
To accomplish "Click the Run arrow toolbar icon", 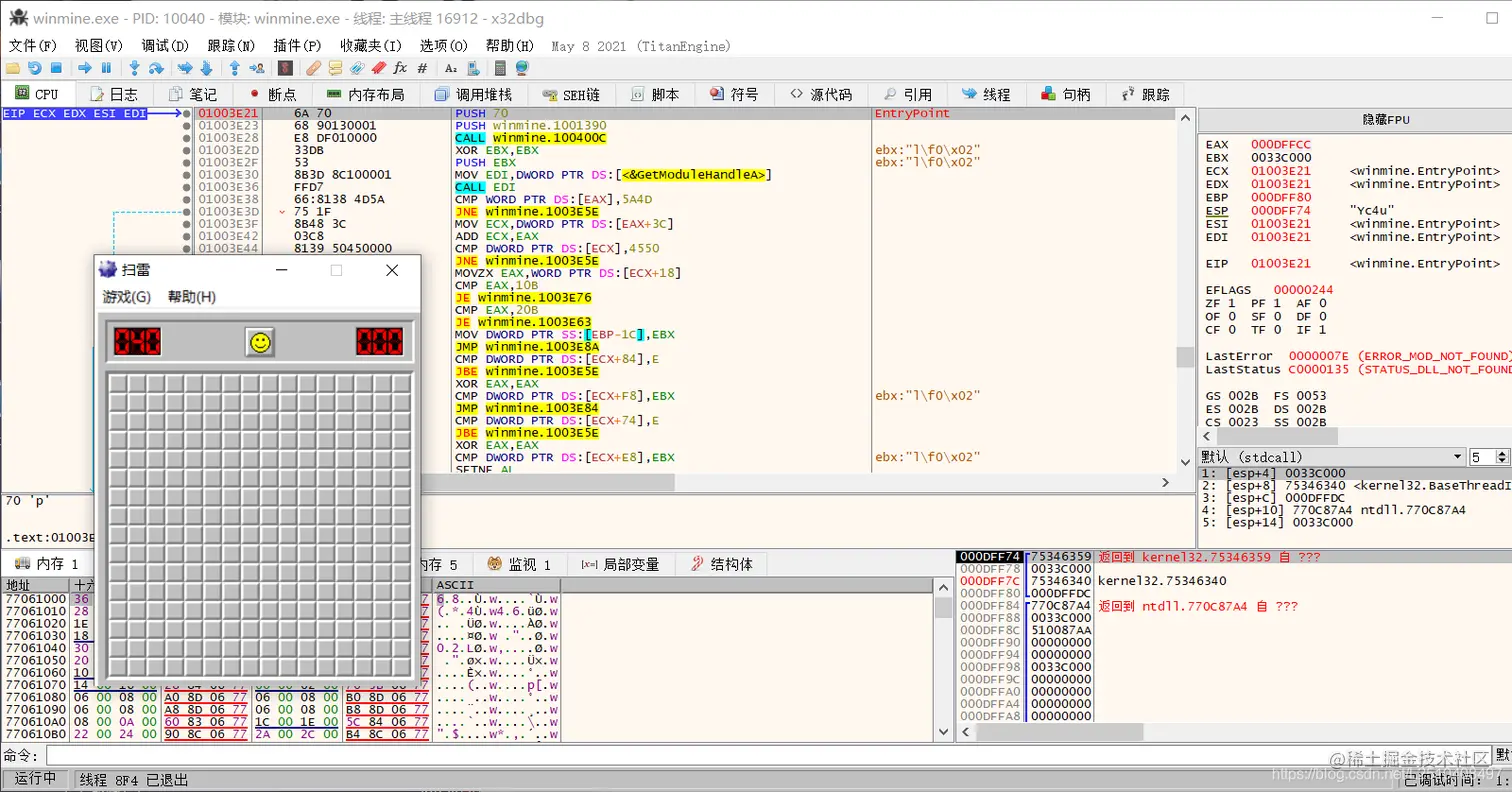I will (x=85, y=68).
